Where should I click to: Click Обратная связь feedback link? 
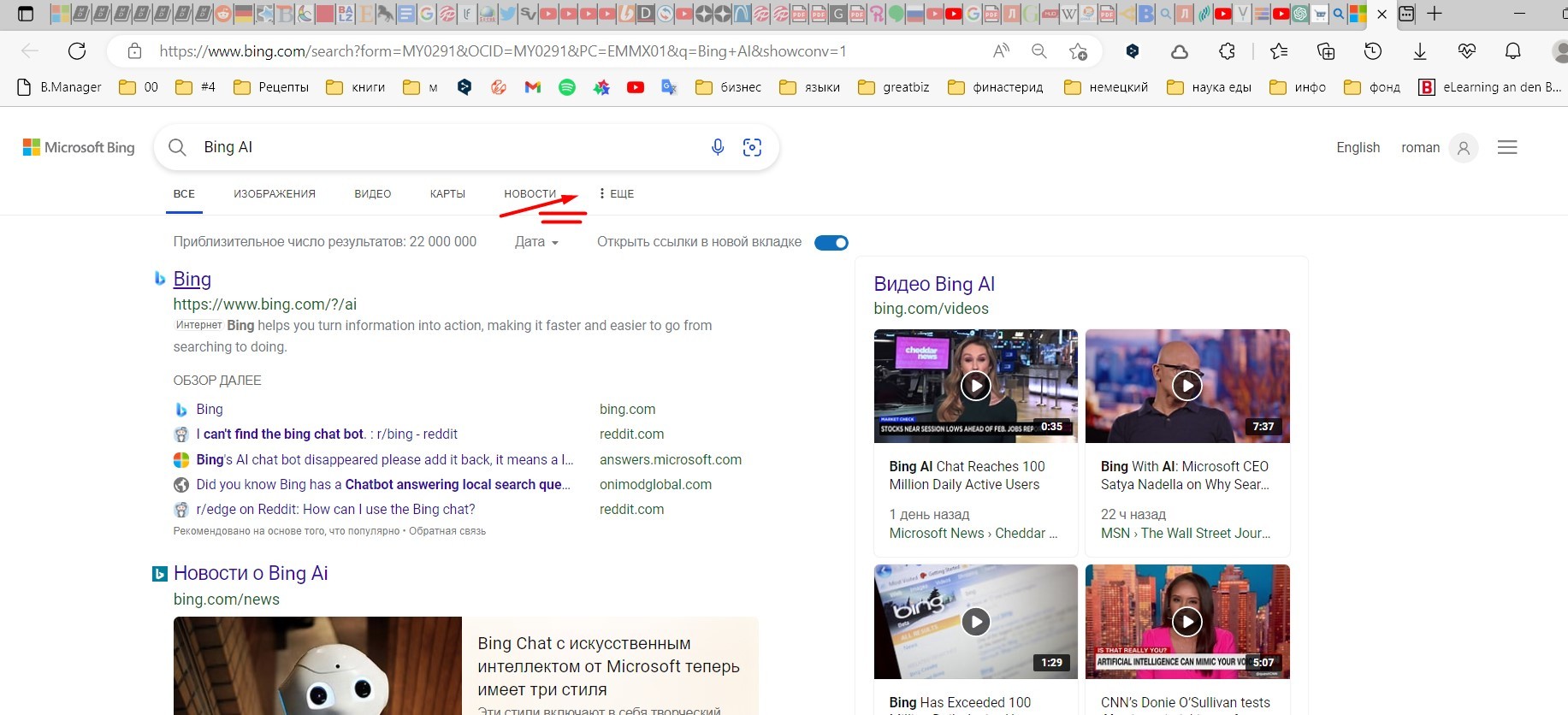(447, 531)
